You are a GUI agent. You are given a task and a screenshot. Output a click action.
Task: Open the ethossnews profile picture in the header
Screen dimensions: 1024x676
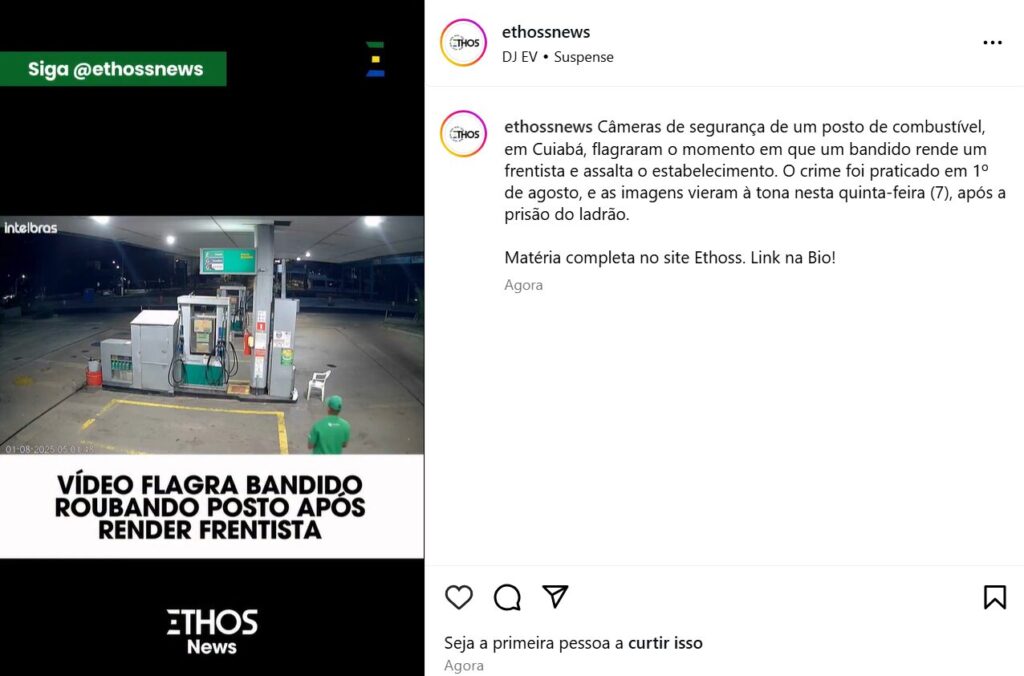463,42
